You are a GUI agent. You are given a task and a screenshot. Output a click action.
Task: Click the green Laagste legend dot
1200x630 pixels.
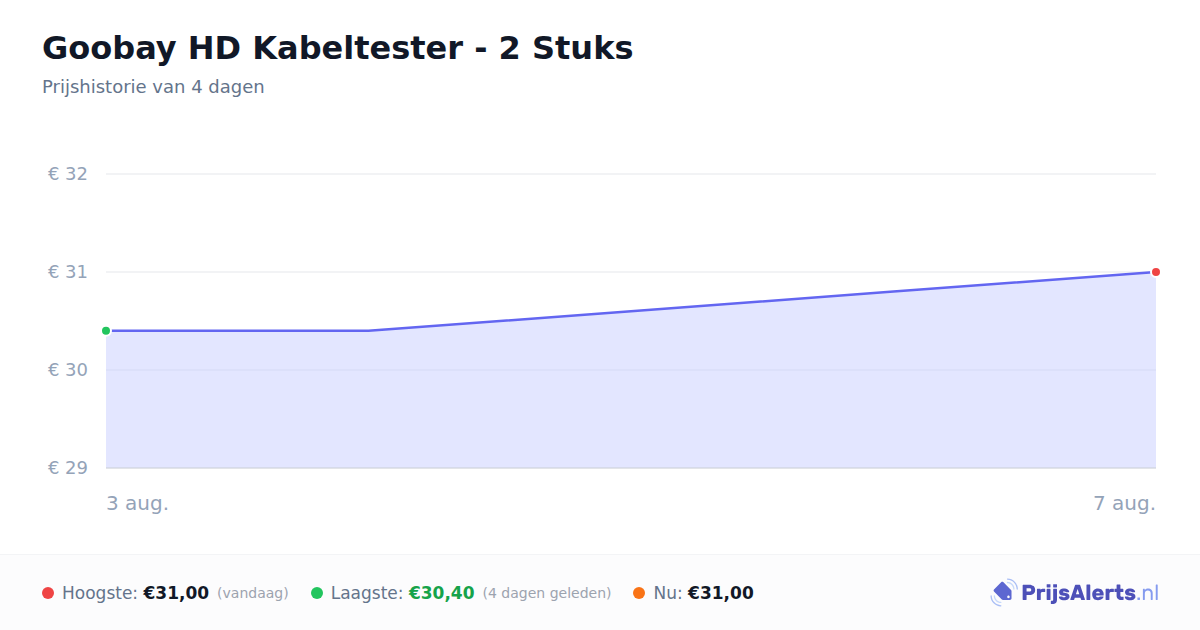coord(317,593)
